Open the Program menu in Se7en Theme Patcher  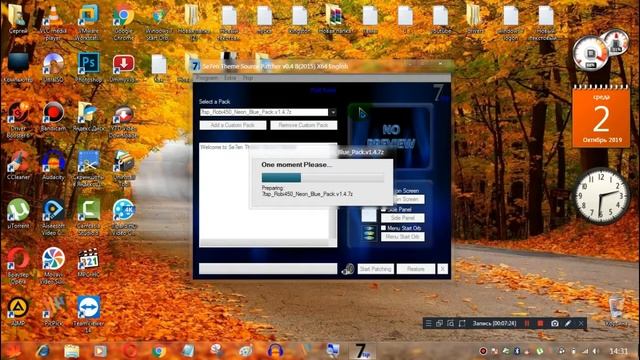pyautogui.click(x=207, y=78)
